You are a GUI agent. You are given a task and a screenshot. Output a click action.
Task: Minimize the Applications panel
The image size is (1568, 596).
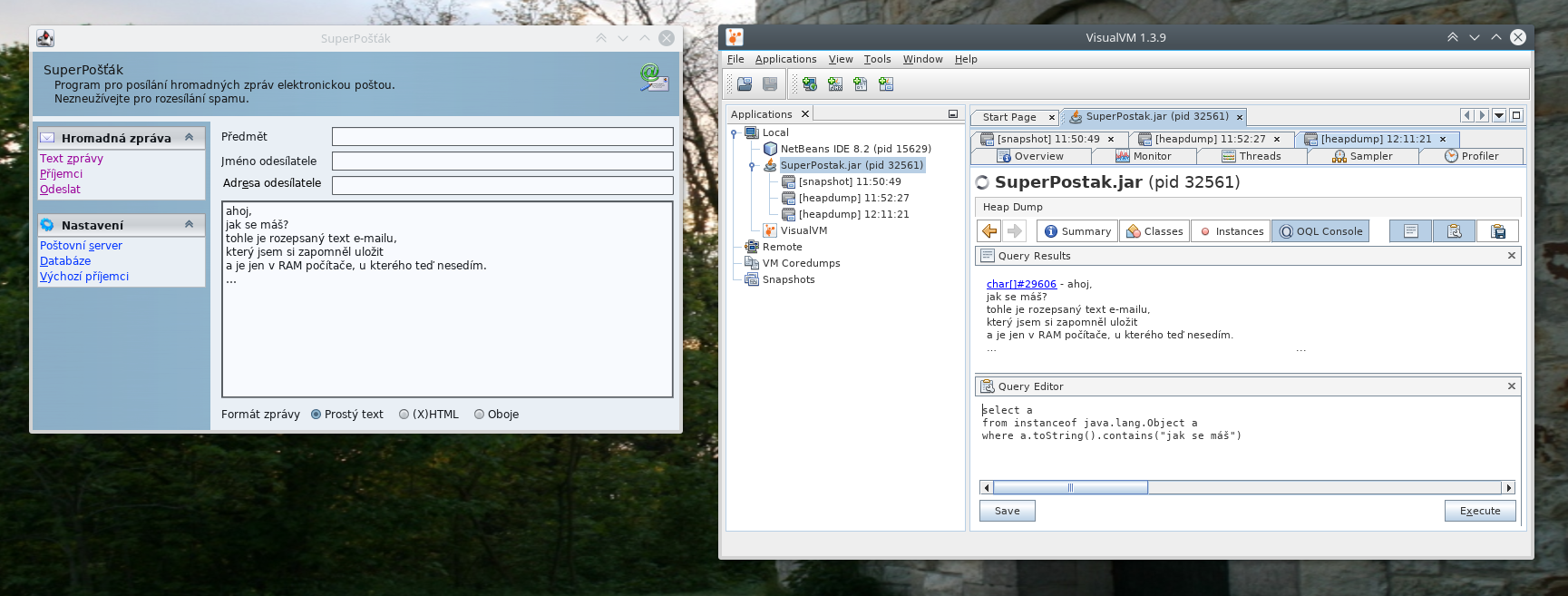point(953,114)
